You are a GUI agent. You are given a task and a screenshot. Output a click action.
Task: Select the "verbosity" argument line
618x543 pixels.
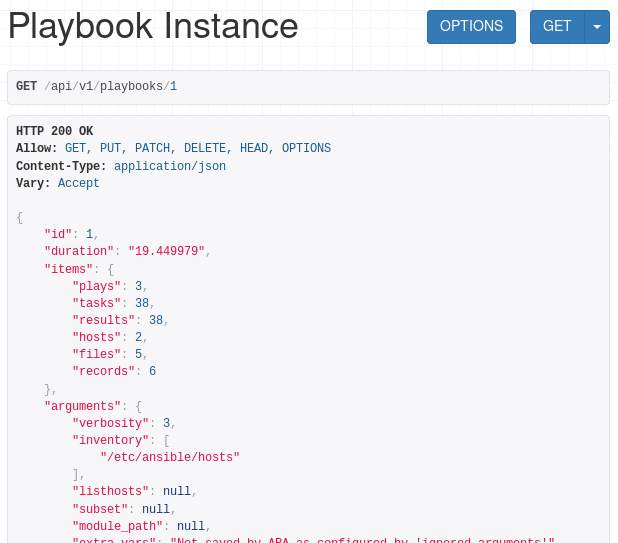[x=123, y=423]
